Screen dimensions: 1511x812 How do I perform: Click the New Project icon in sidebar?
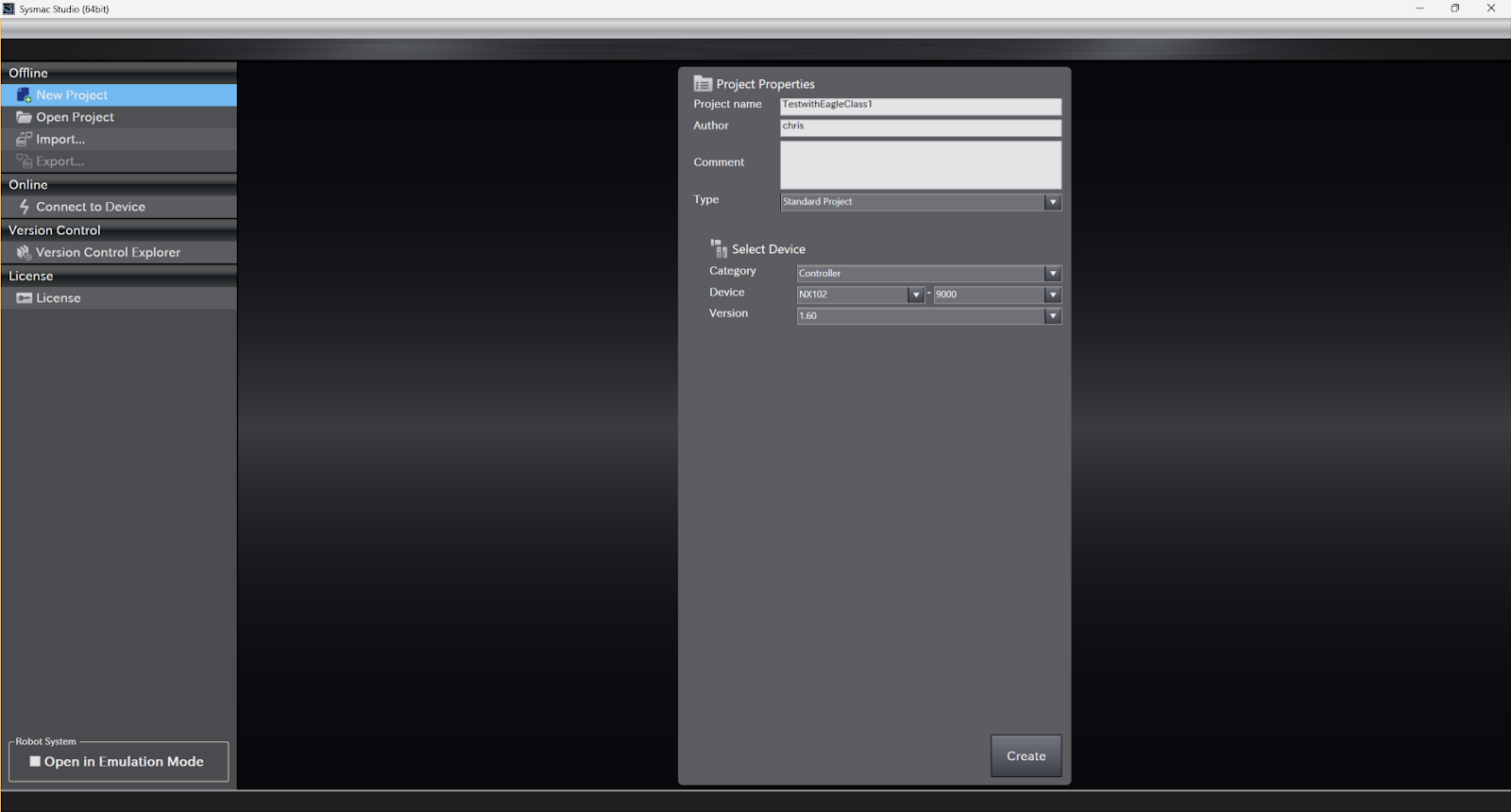point(25,95)
